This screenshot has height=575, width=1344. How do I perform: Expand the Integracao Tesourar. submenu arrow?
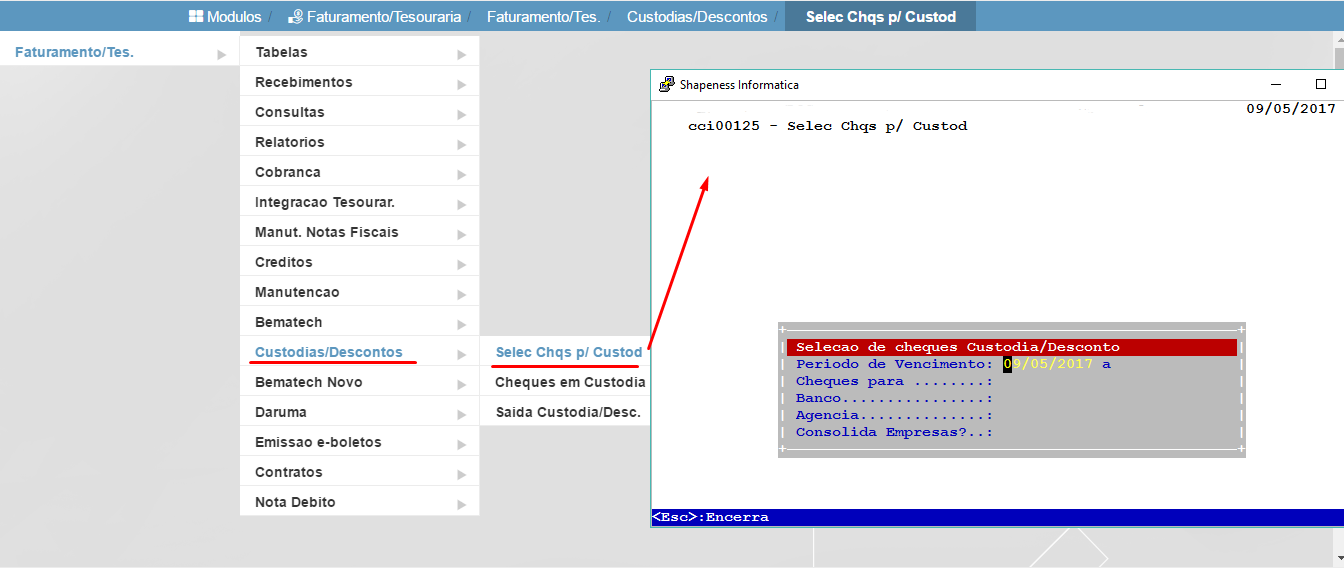pos(462,204)
